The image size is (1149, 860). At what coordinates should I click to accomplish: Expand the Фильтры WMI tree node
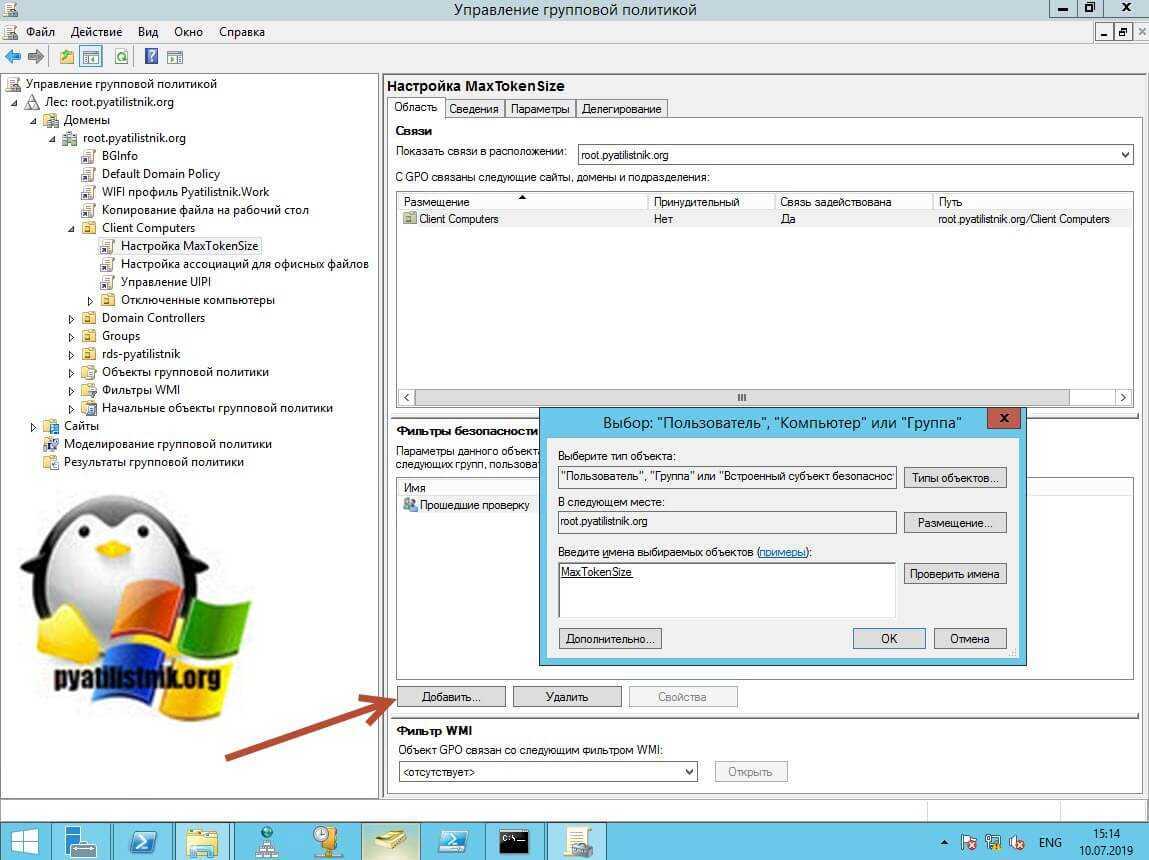[72, 390]
